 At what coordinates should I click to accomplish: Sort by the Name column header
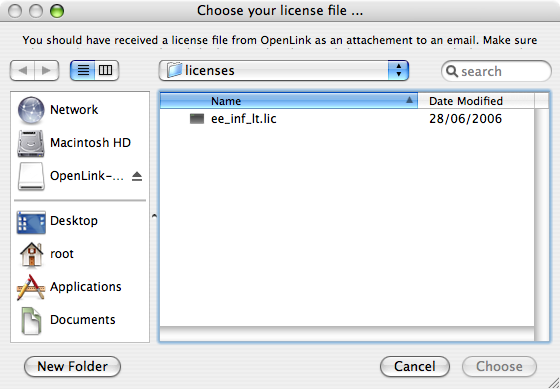coord(289,101)
